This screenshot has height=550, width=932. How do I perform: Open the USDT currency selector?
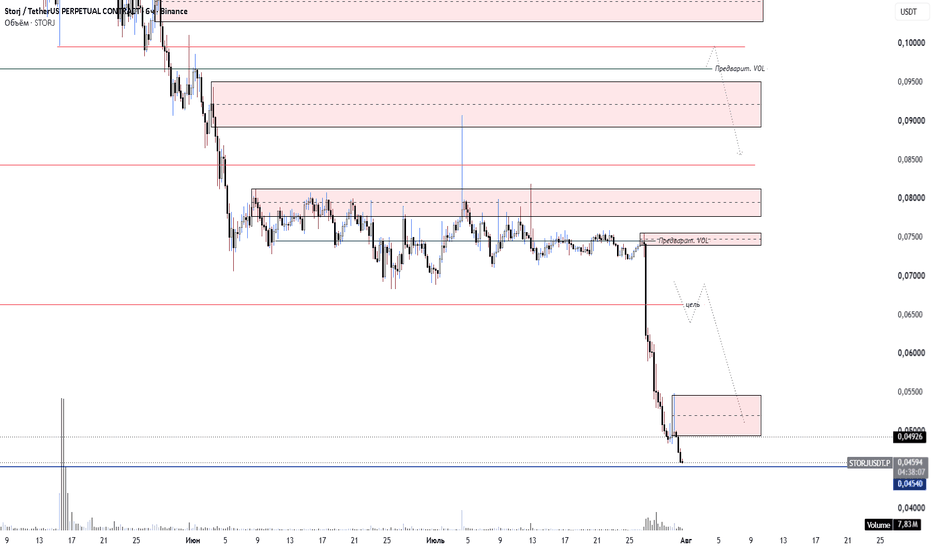coord(908,12)
